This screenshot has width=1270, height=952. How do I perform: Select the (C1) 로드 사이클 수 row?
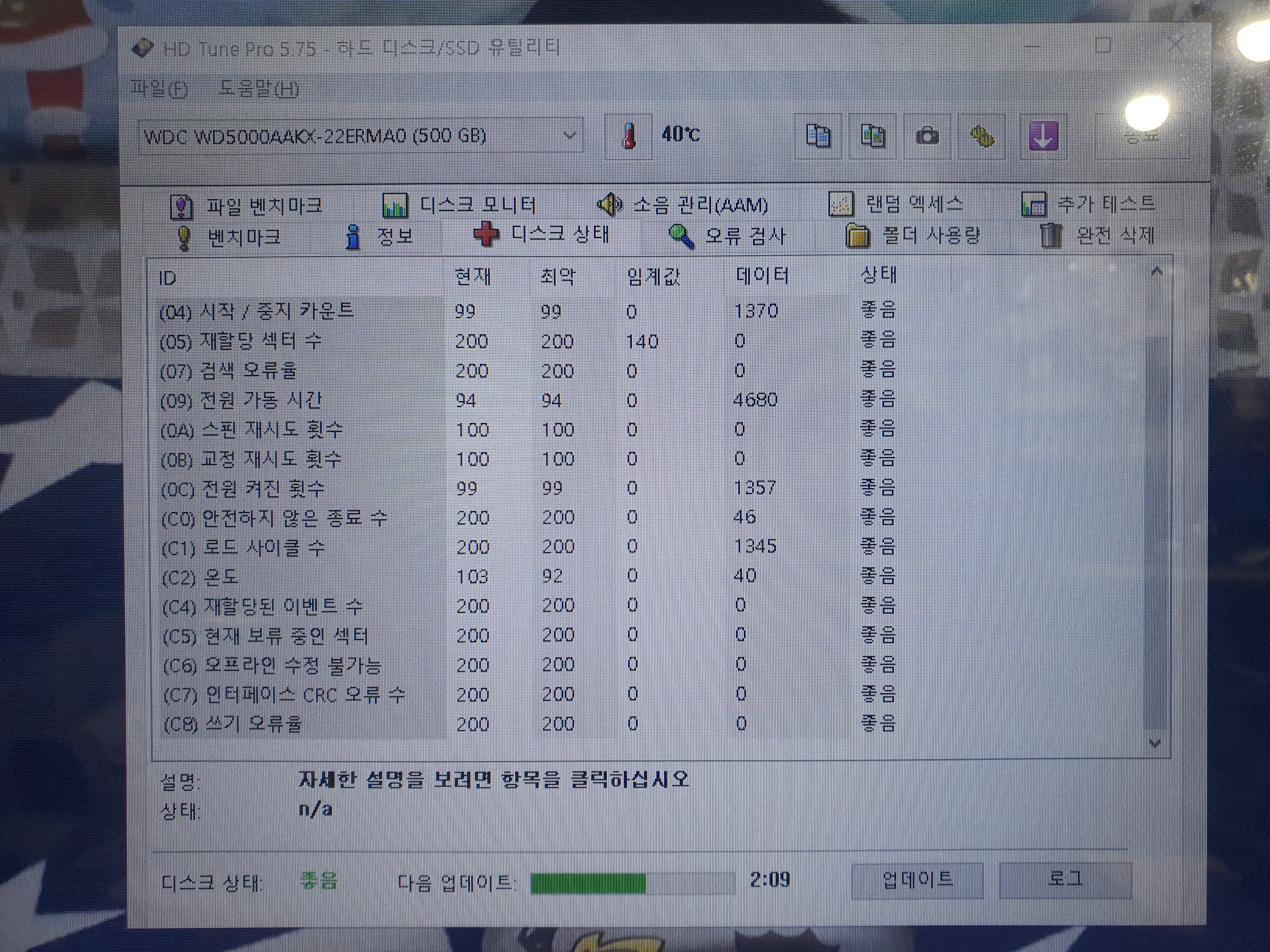[x=649, y=547]
